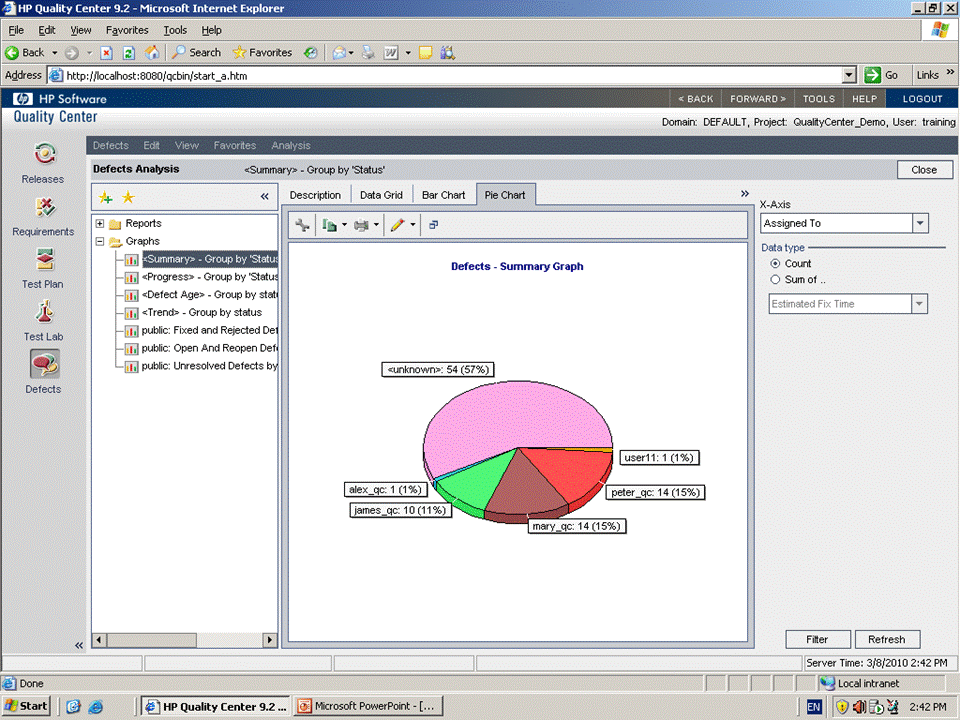Viewport: 960px width, 720px height.
Task: Click the graph settings wrench icon
Action: click(302, 225)
